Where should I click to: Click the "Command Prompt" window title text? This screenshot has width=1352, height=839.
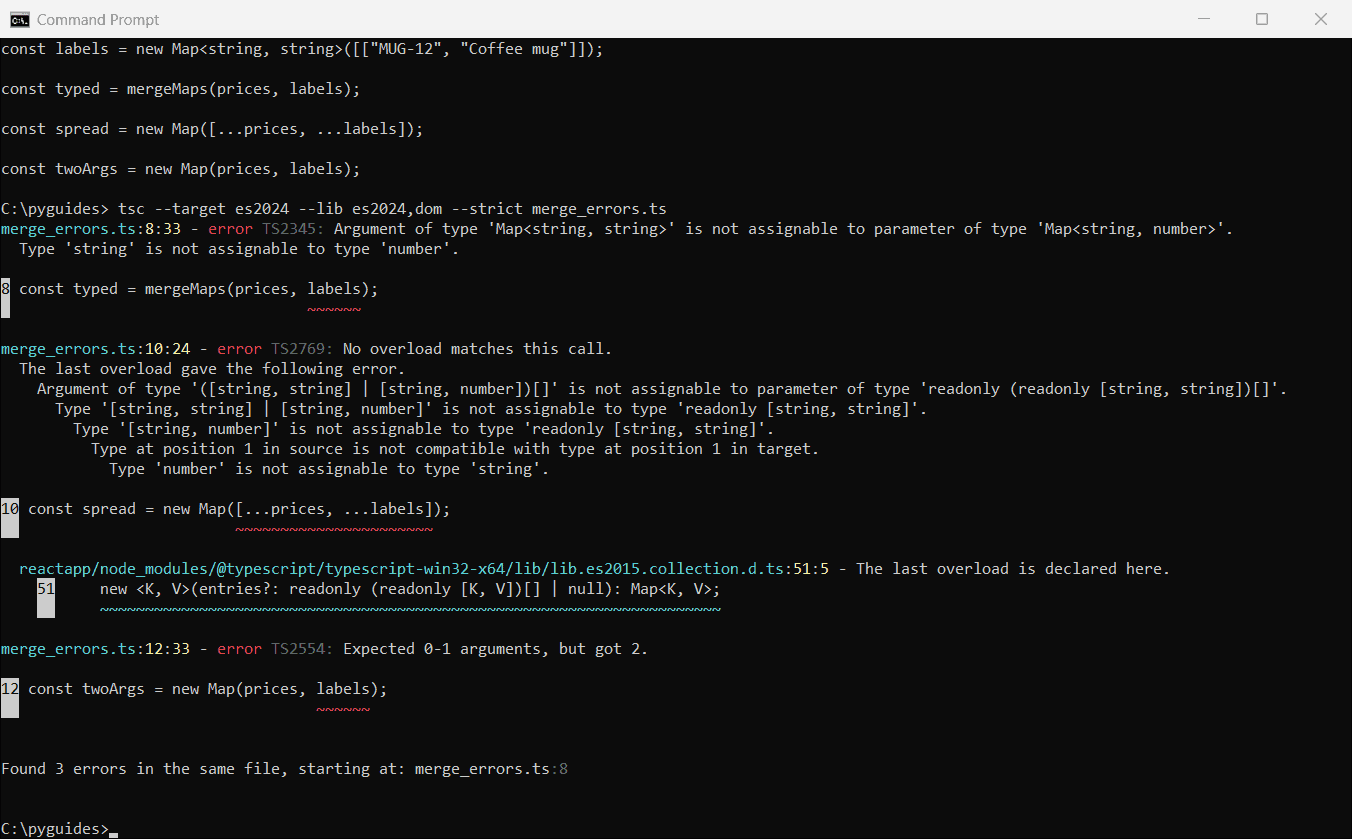coord(98,20)
